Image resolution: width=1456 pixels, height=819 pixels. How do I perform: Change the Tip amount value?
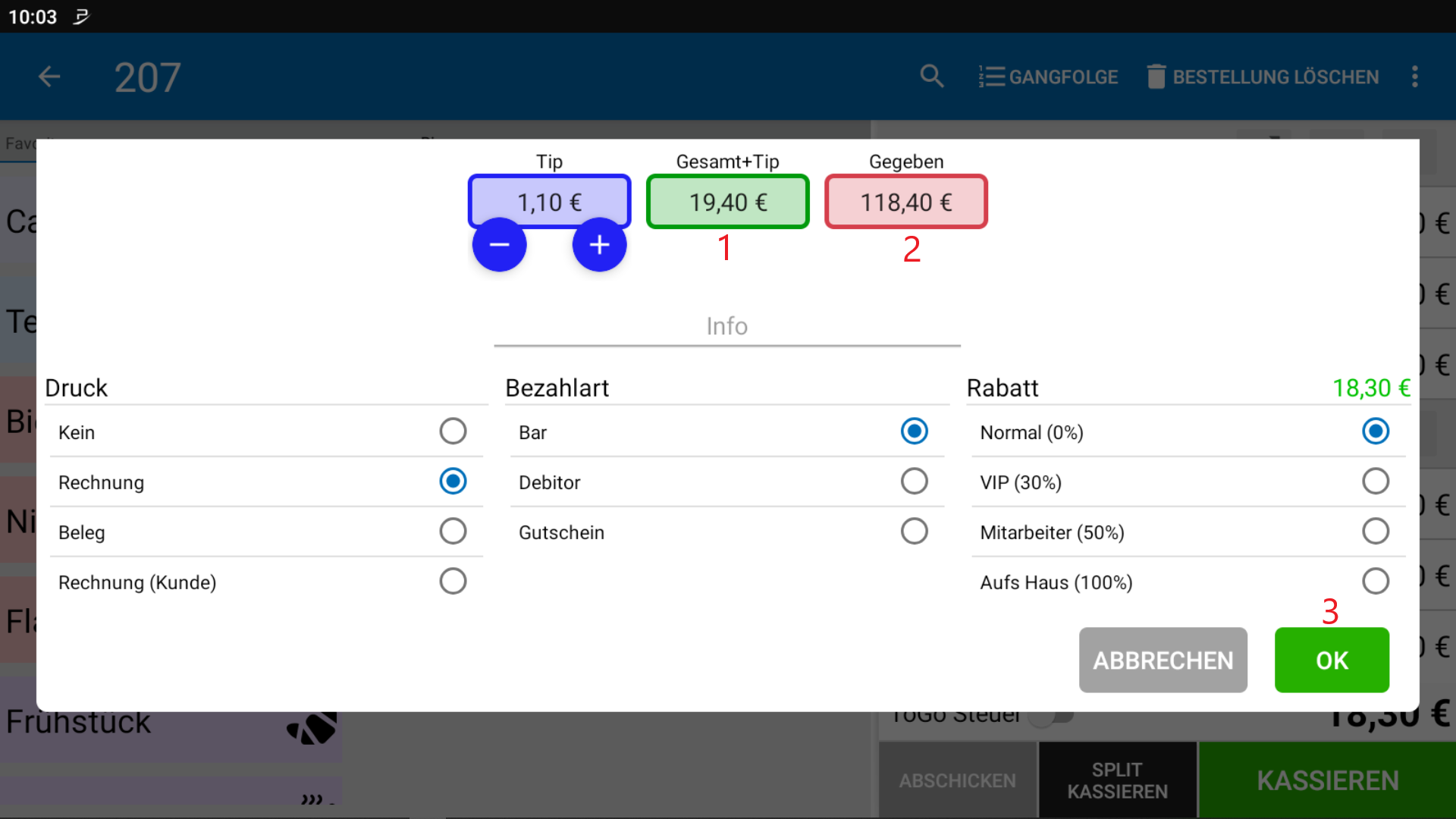(x=549, y=202)
